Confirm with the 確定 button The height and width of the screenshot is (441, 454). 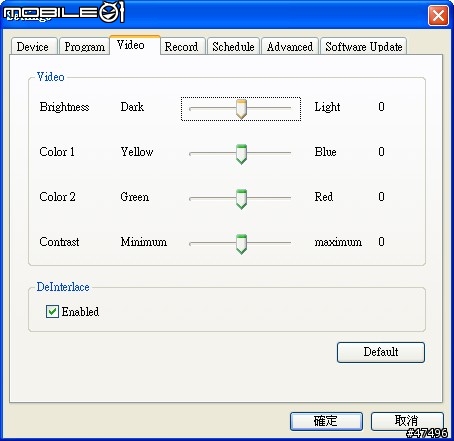click(x=326, y=421)
